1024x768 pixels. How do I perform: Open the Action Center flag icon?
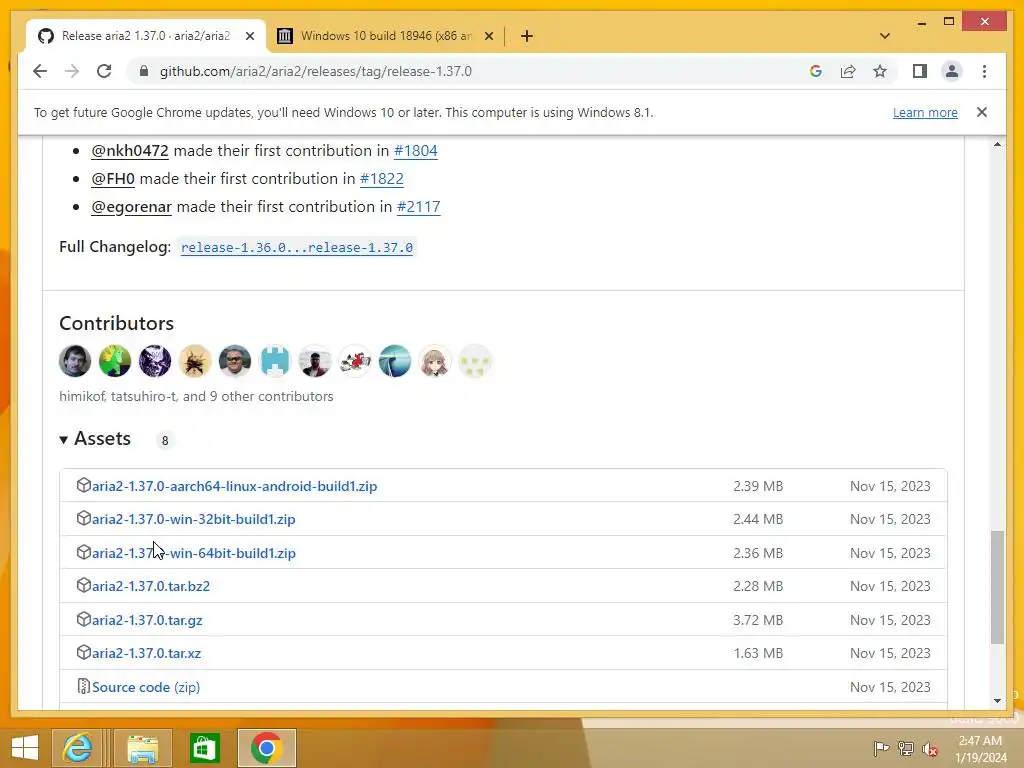click(881, 748)
